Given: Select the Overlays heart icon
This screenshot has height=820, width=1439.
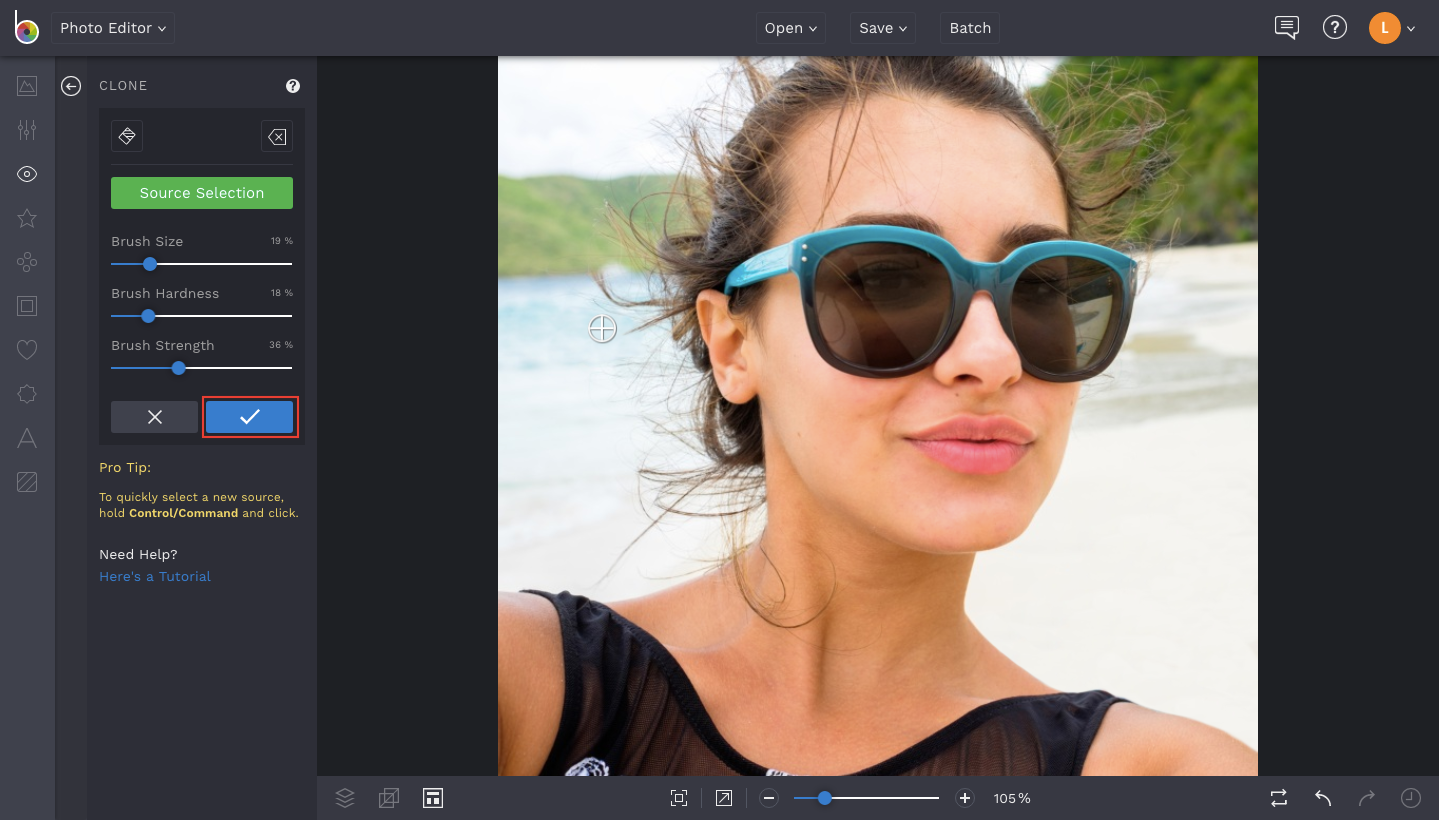Looking at the screenshot, I should [x=26, y=350].
